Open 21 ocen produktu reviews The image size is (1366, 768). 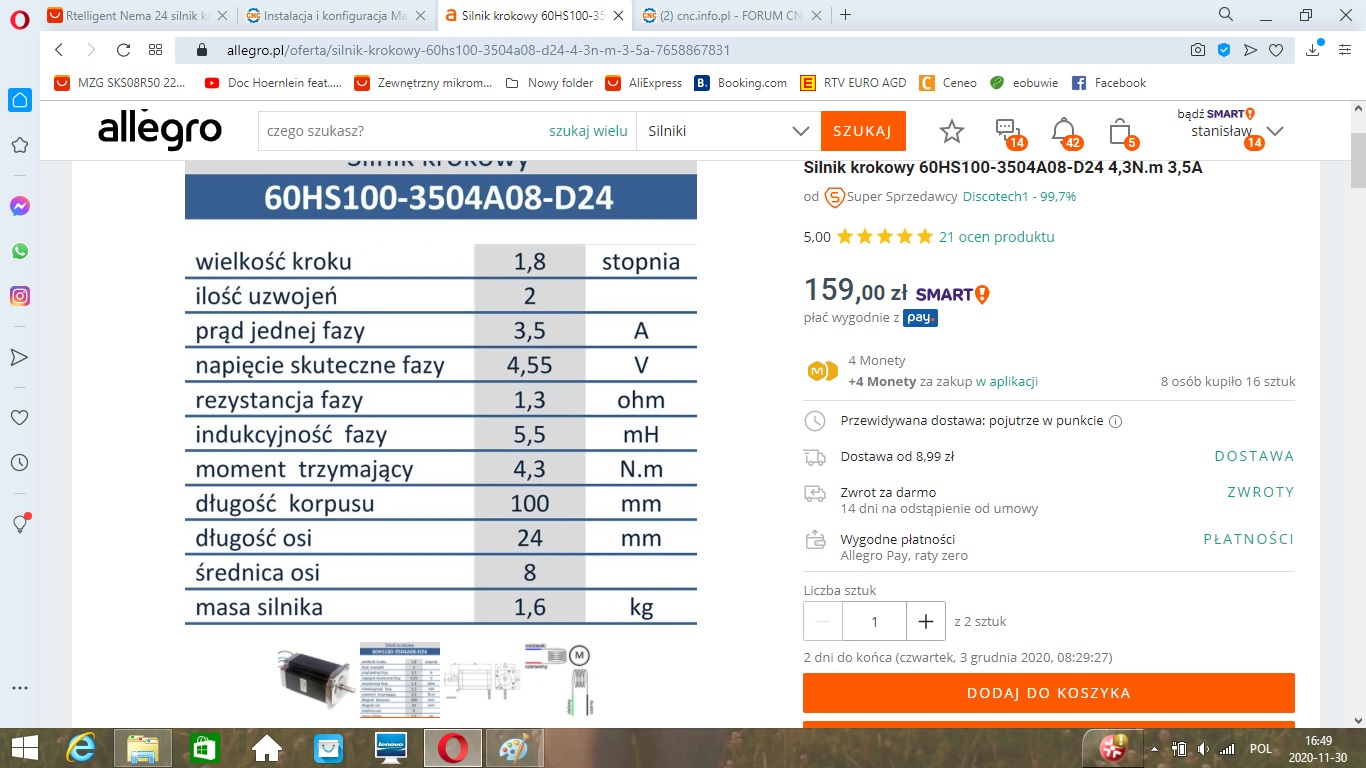point(997,237)
